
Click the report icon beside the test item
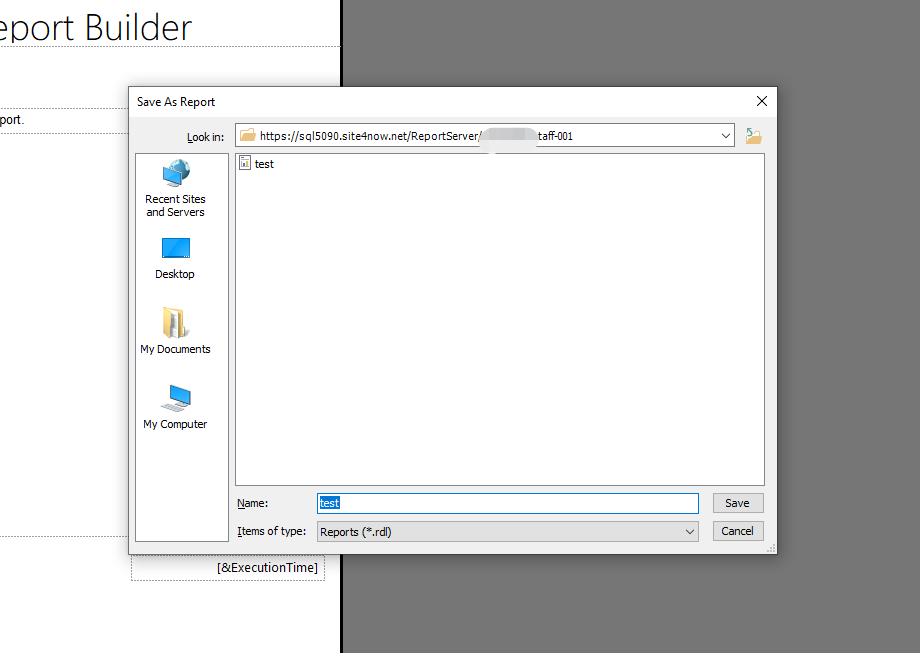coord(244,163)
